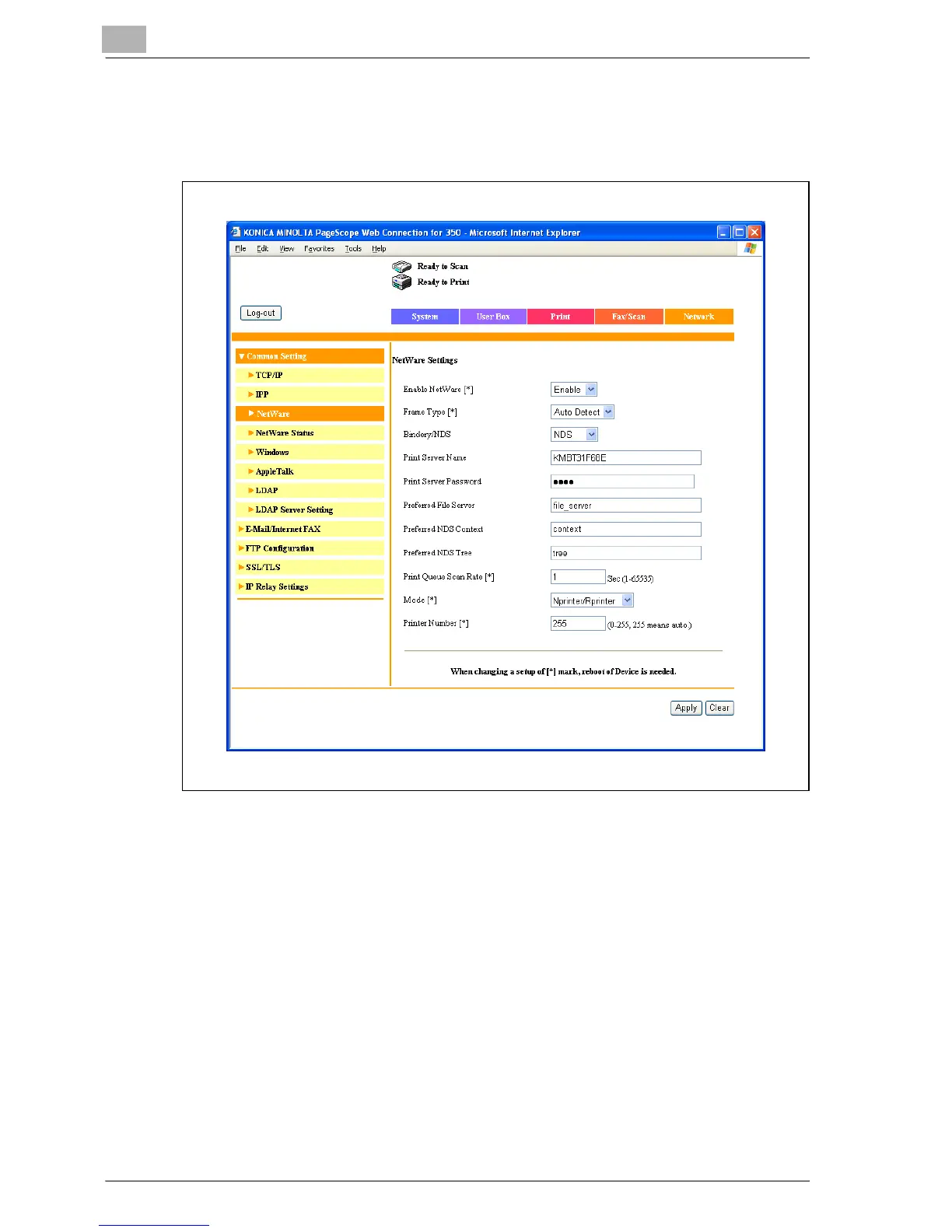Expand SSL/TLS section
This screenshot has height=1232, width=952.
tap(310, 567)
